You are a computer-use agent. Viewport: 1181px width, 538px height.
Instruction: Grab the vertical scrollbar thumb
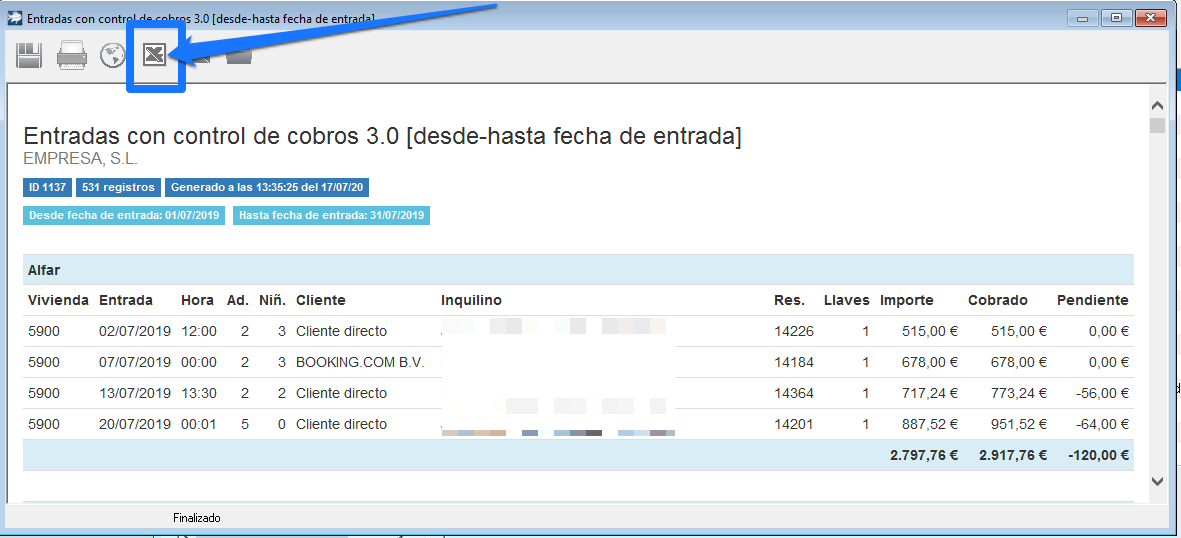[1158, 125]
